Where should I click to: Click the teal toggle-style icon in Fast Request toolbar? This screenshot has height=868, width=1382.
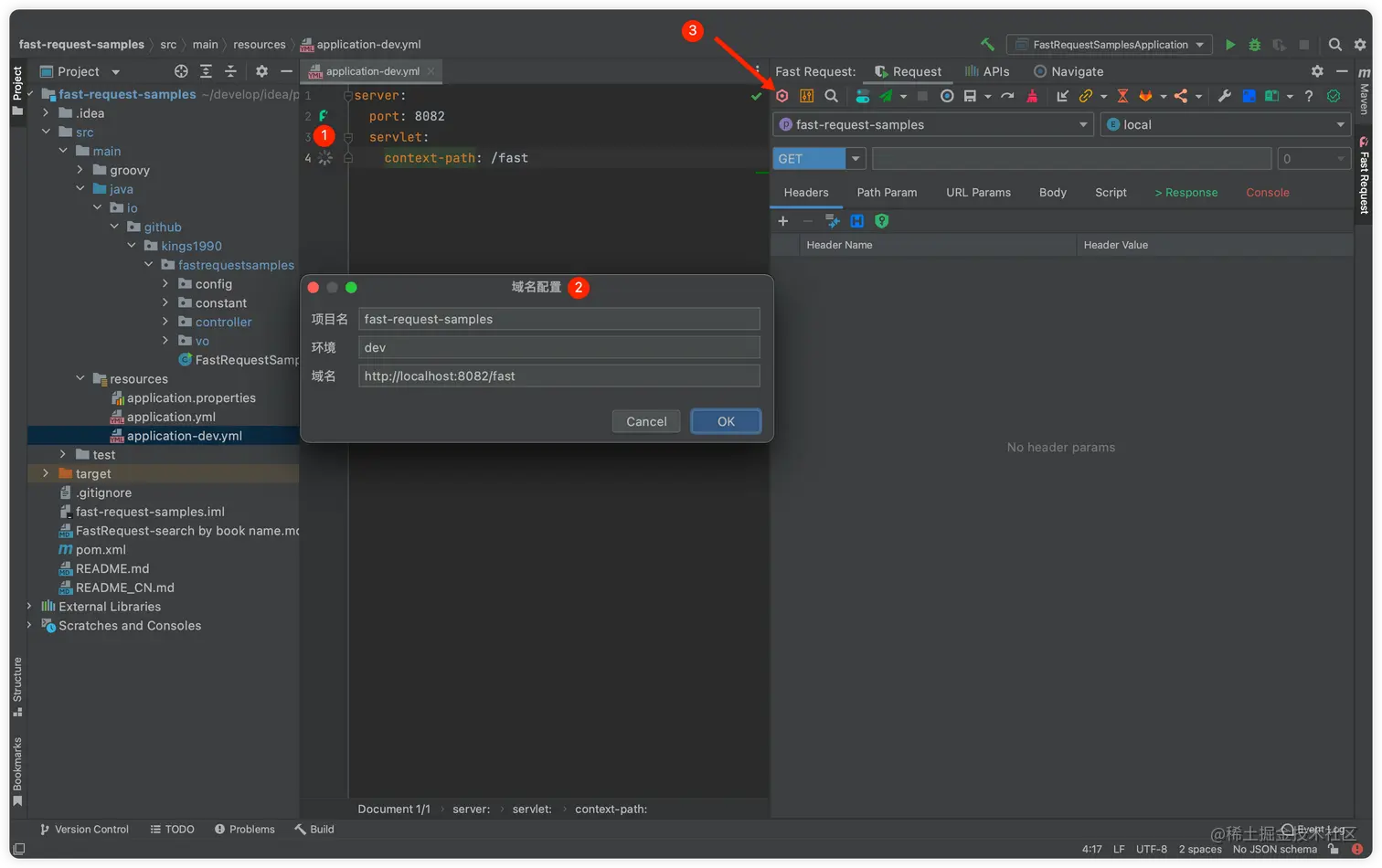862,96
